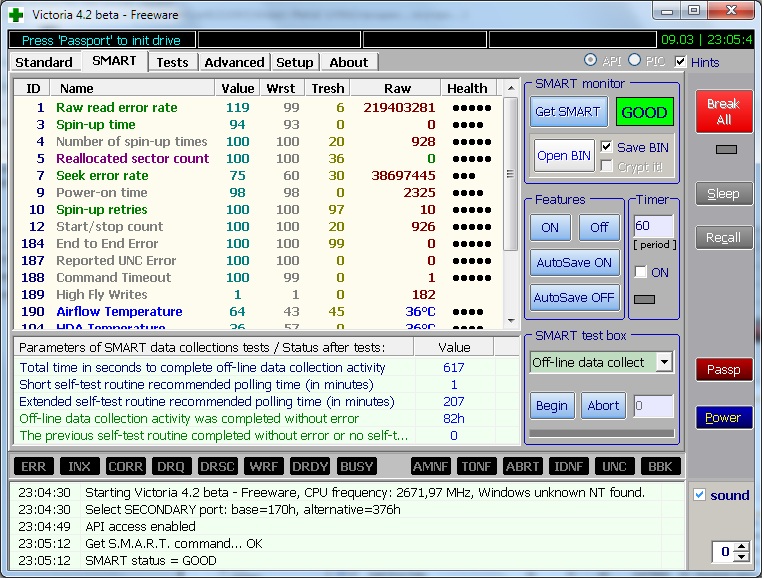Enable the Timer ON checkbox
This screenshot has width=764, height=579.
(641, 272)
